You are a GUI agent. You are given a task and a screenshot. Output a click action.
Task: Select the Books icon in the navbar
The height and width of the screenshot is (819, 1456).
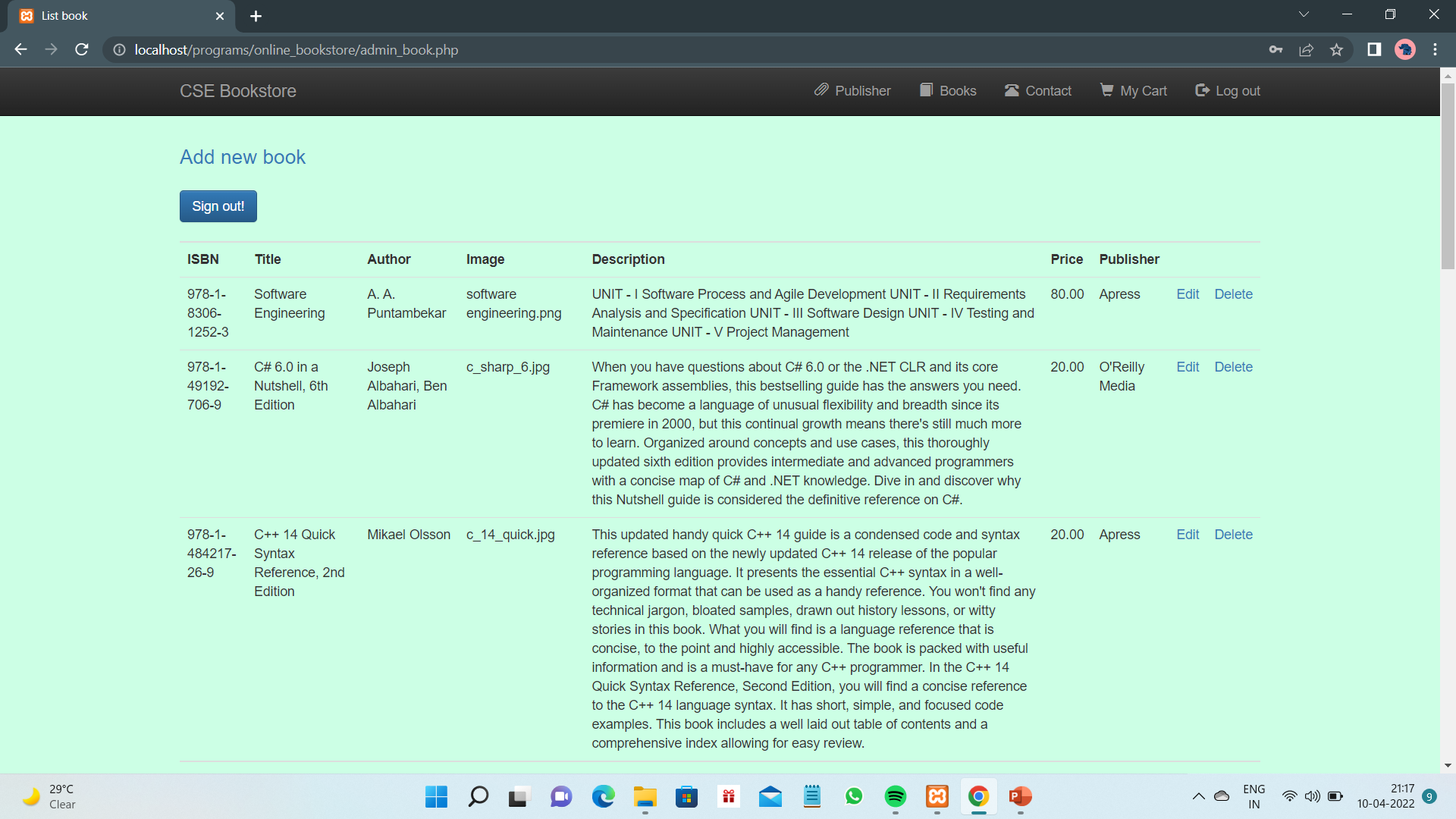tap(926, 90)
